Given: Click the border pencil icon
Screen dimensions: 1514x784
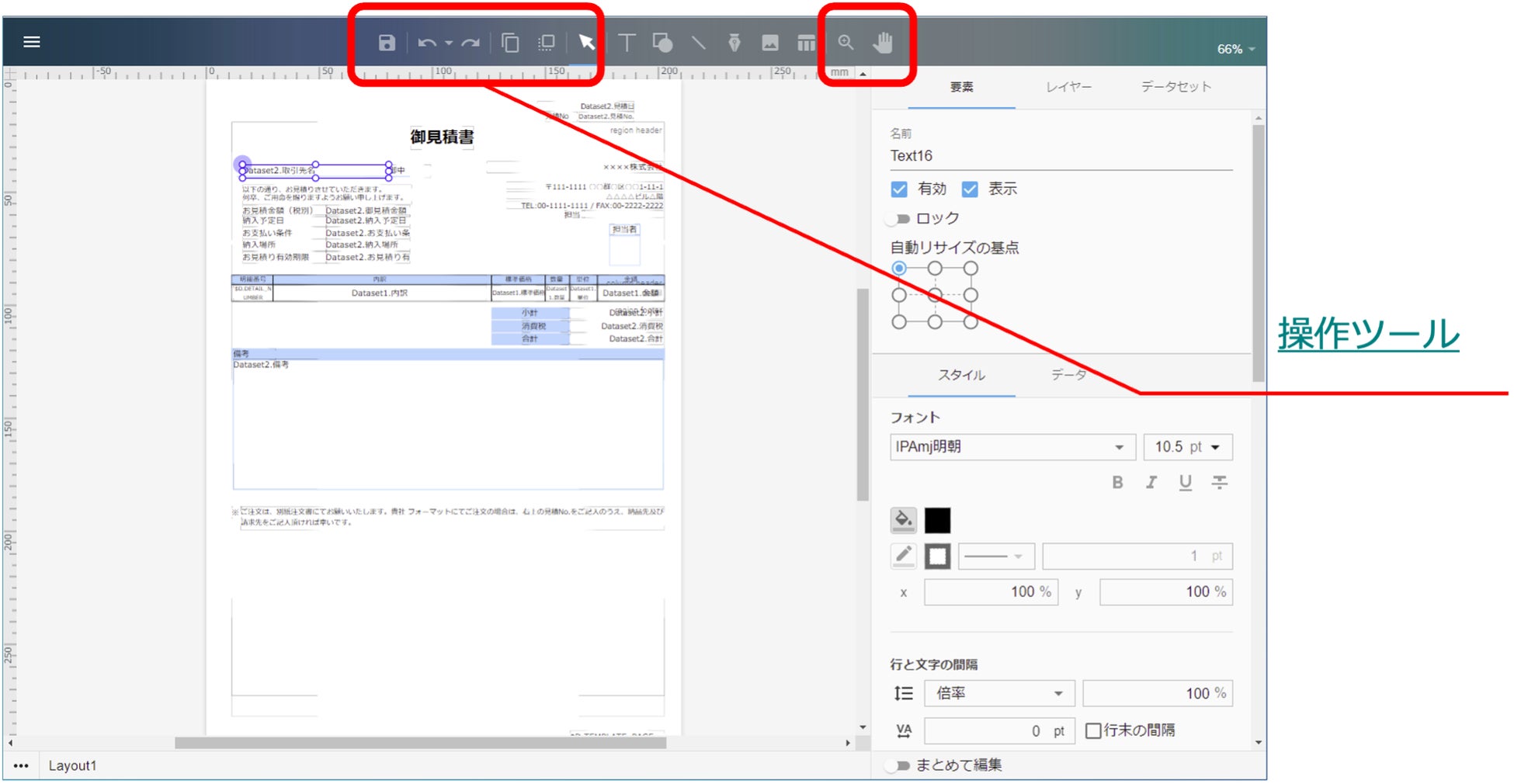Looking at the screenshot, I should 903,556.
